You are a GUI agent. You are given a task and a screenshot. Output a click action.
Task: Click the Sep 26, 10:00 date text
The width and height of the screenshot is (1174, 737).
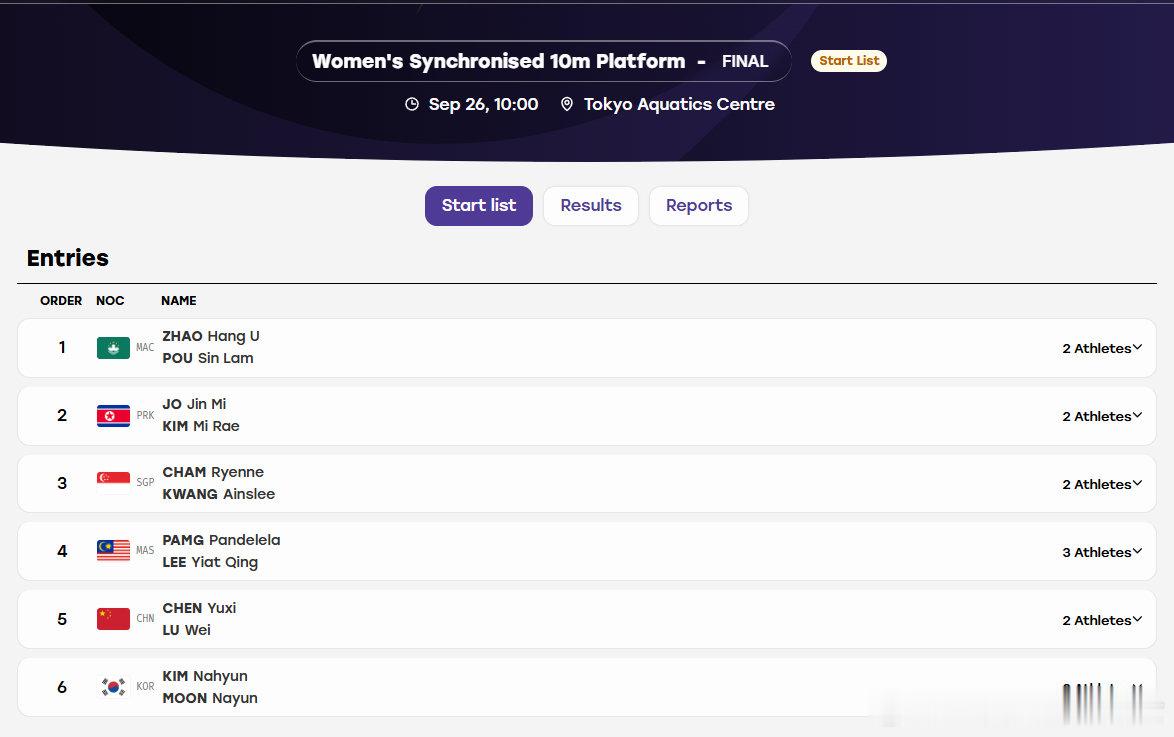click(484, 104)
